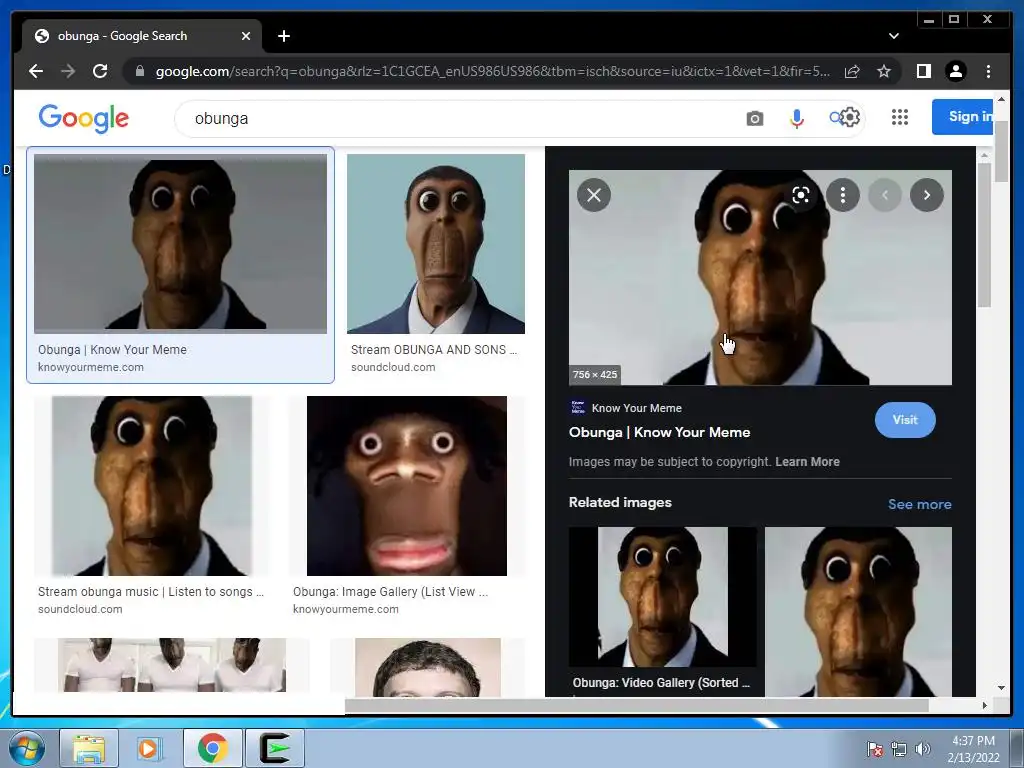Click the Sign in button
1024x768 pixels.
coord(963,117)
